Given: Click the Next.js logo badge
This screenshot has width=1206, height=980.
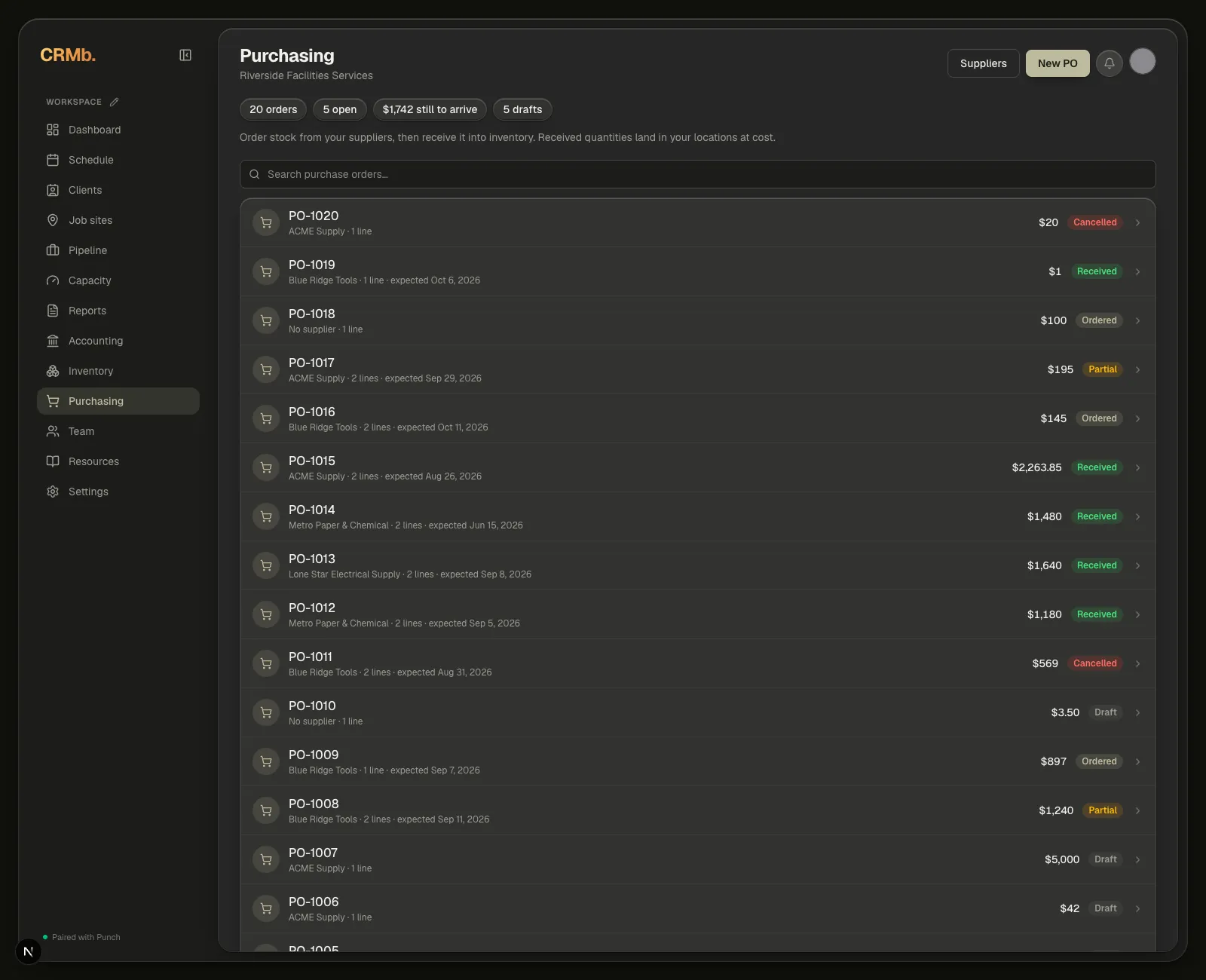Looking at the screenshot, I should [x=29, y=951].
